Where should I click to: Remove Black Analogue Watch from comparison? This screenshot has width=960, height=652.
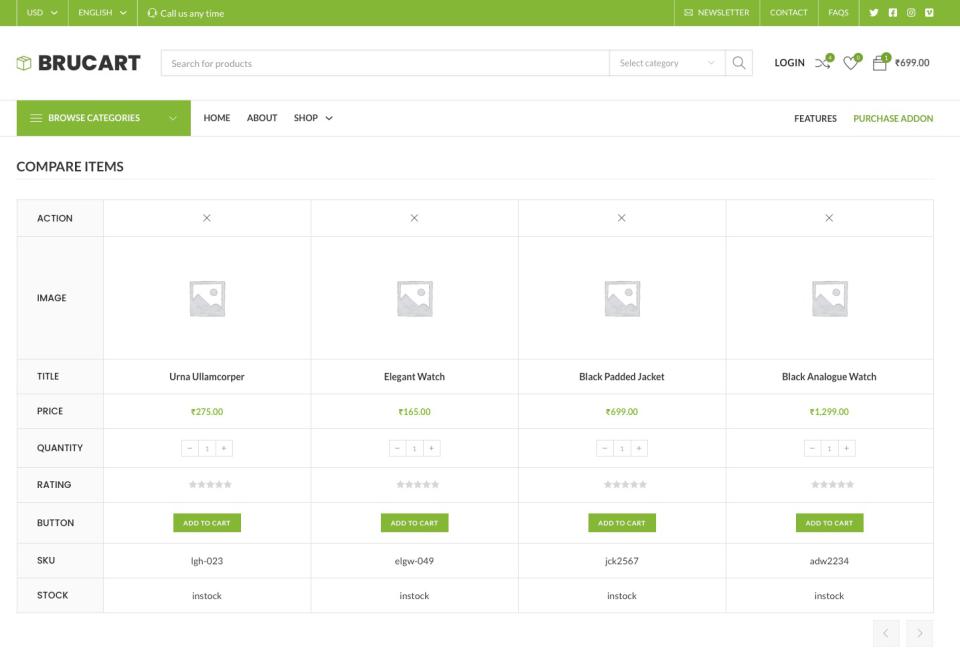[x=829, y=218]
